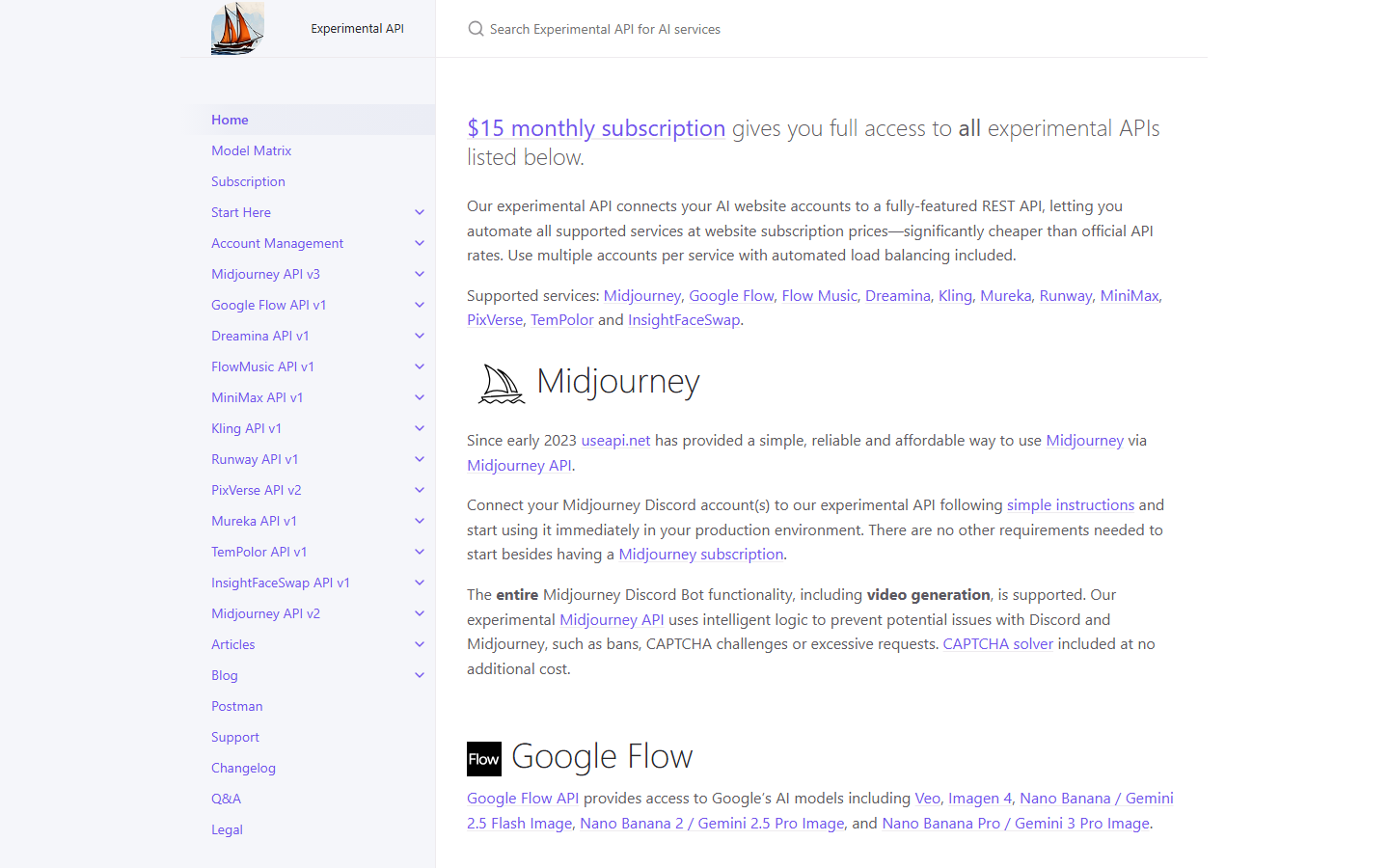Open Kling API v1 sidebar link
Viewport: 1389px width, 868px height.
pyautogui.click(x=246, y=428)
